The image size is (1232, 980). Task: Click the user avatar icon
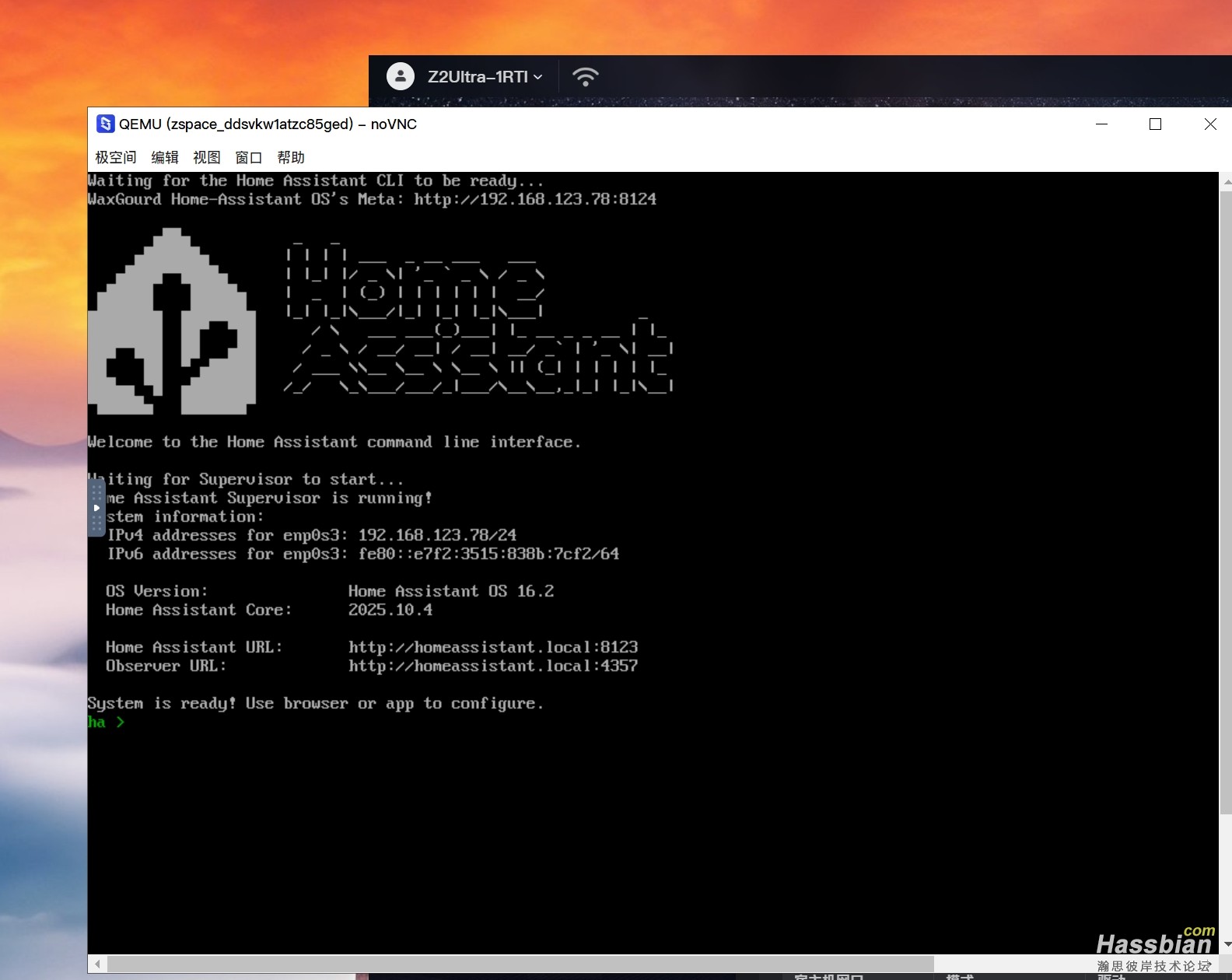coord(401,76)
